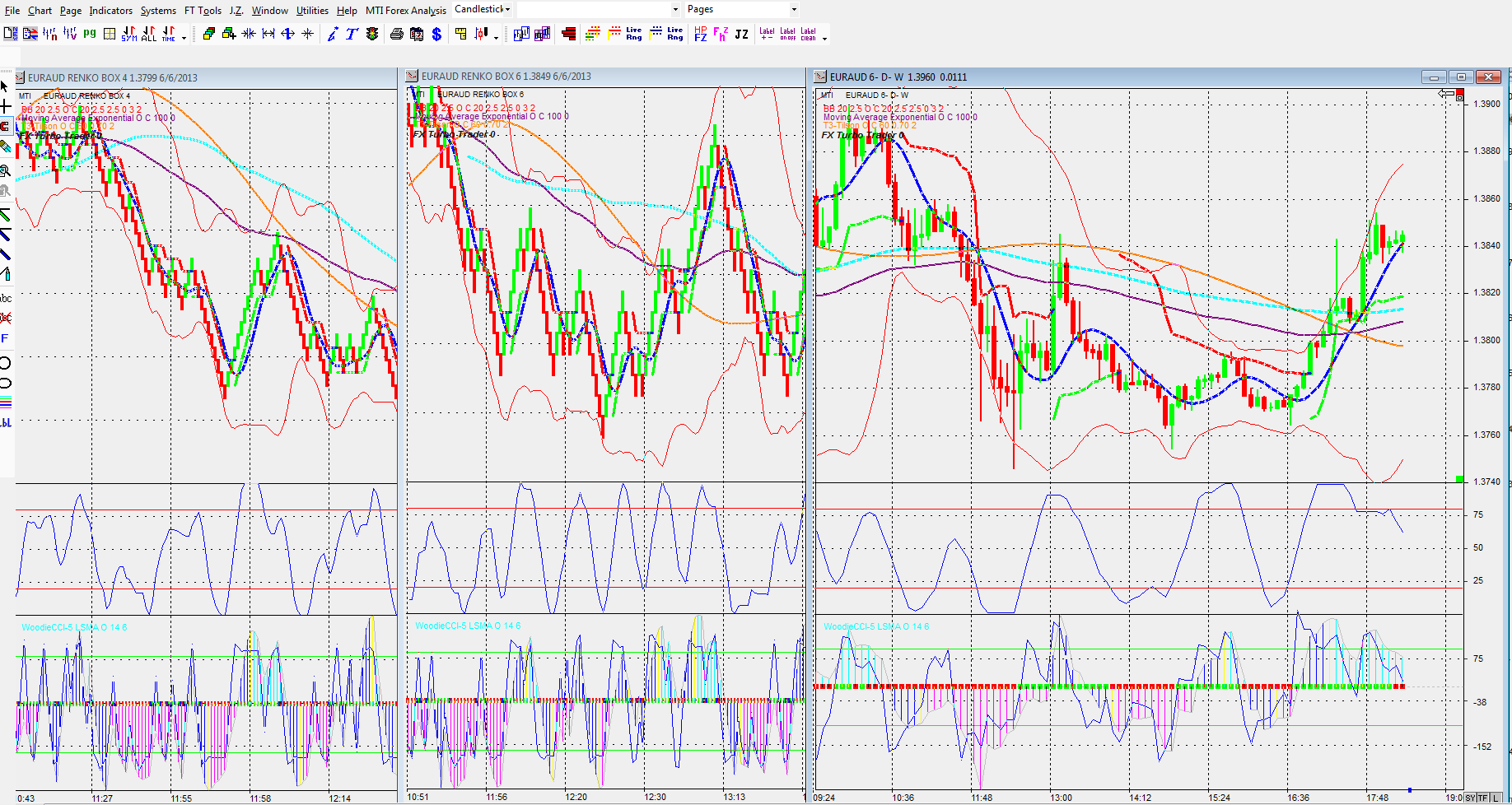Click the cascade windows icon
Image resolution: width=1512 pixels, height=805 pixels.
click(x=209, y=34)
